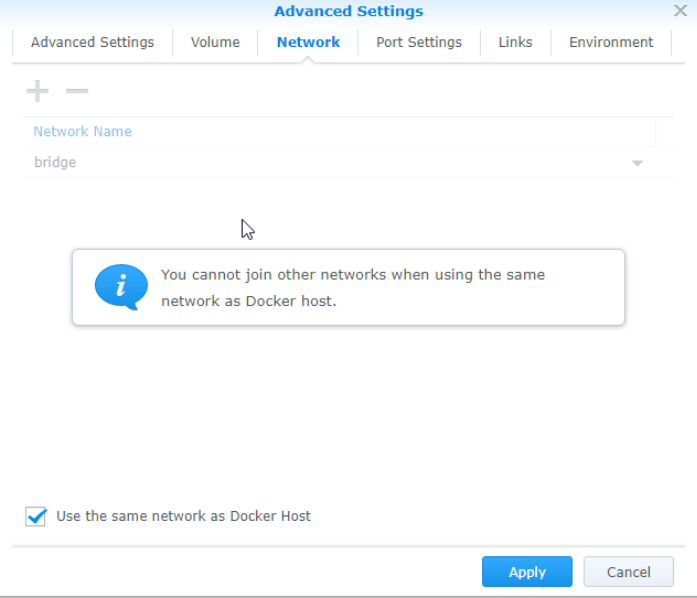The image size is (697, 598).
Task: Click the Docker host network info message text
Action: (x=353, y=288)
